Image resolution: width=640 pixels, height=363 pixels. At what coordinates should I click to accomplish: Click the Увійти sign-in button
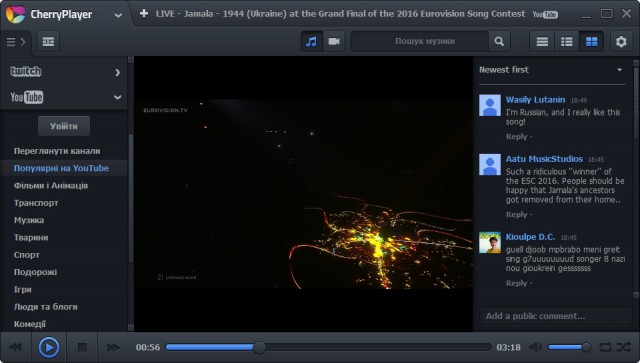[64, 126]
